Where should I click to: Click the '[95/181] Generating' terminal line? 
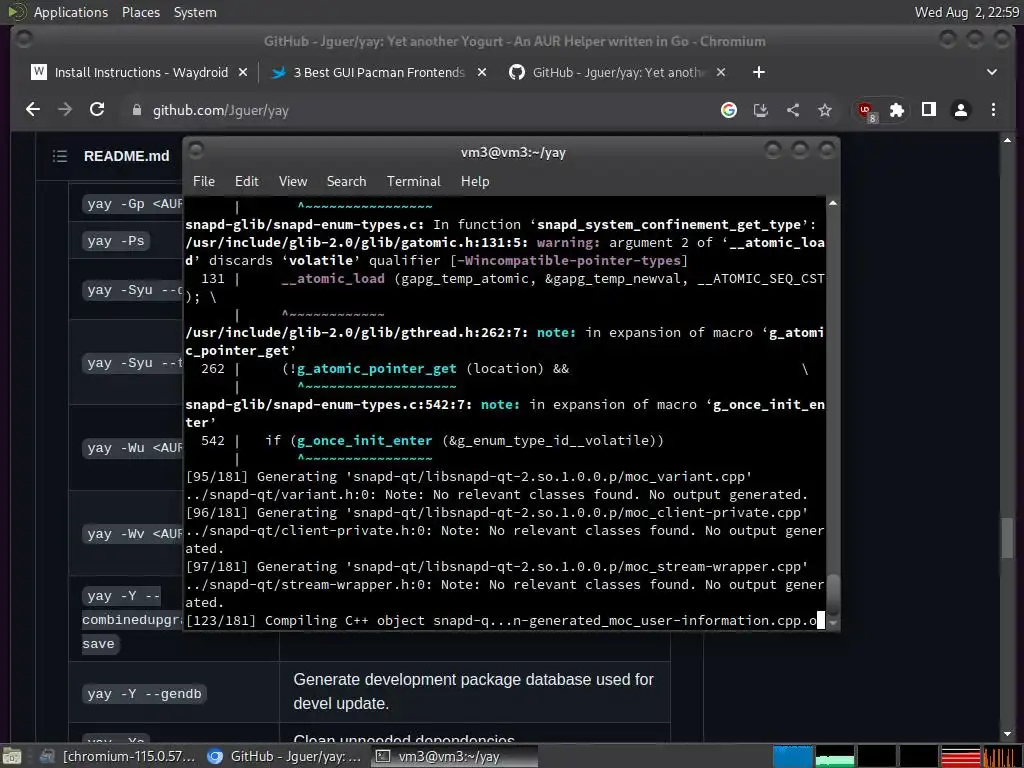[468, 476]
